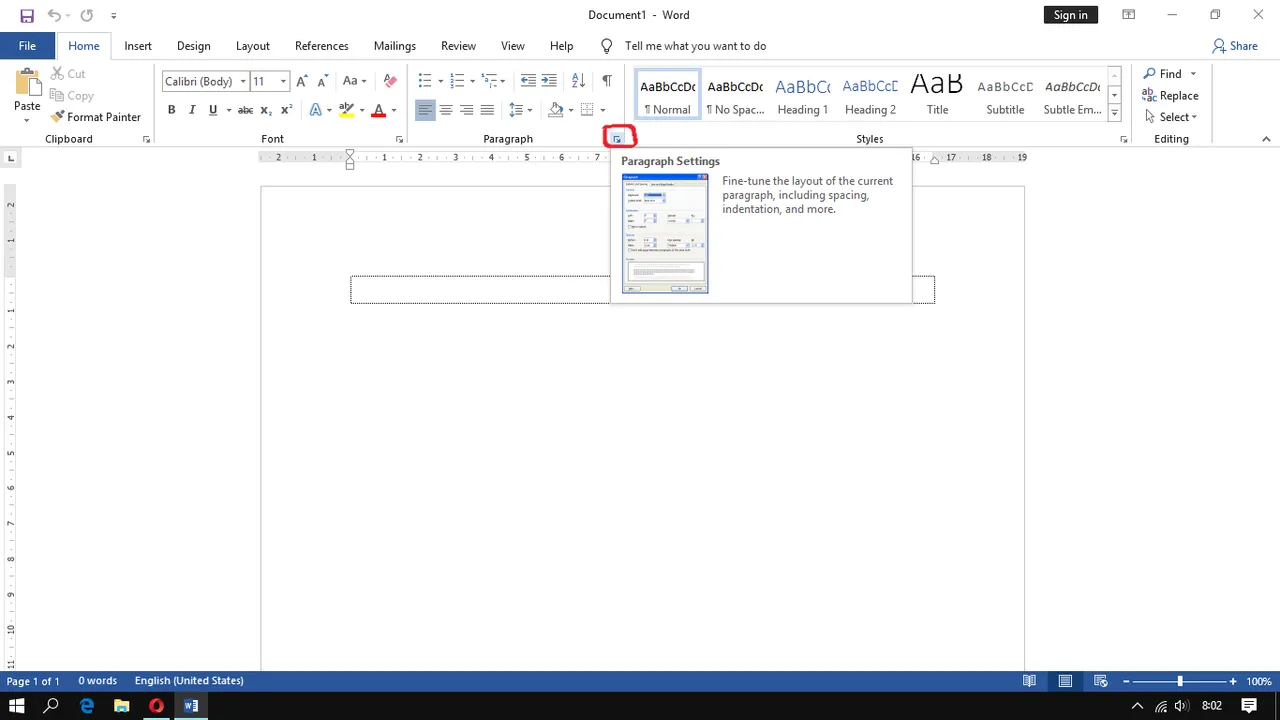Open the References tab
This screenshot has width=1280, height=720.
click(x=321, y=46)
